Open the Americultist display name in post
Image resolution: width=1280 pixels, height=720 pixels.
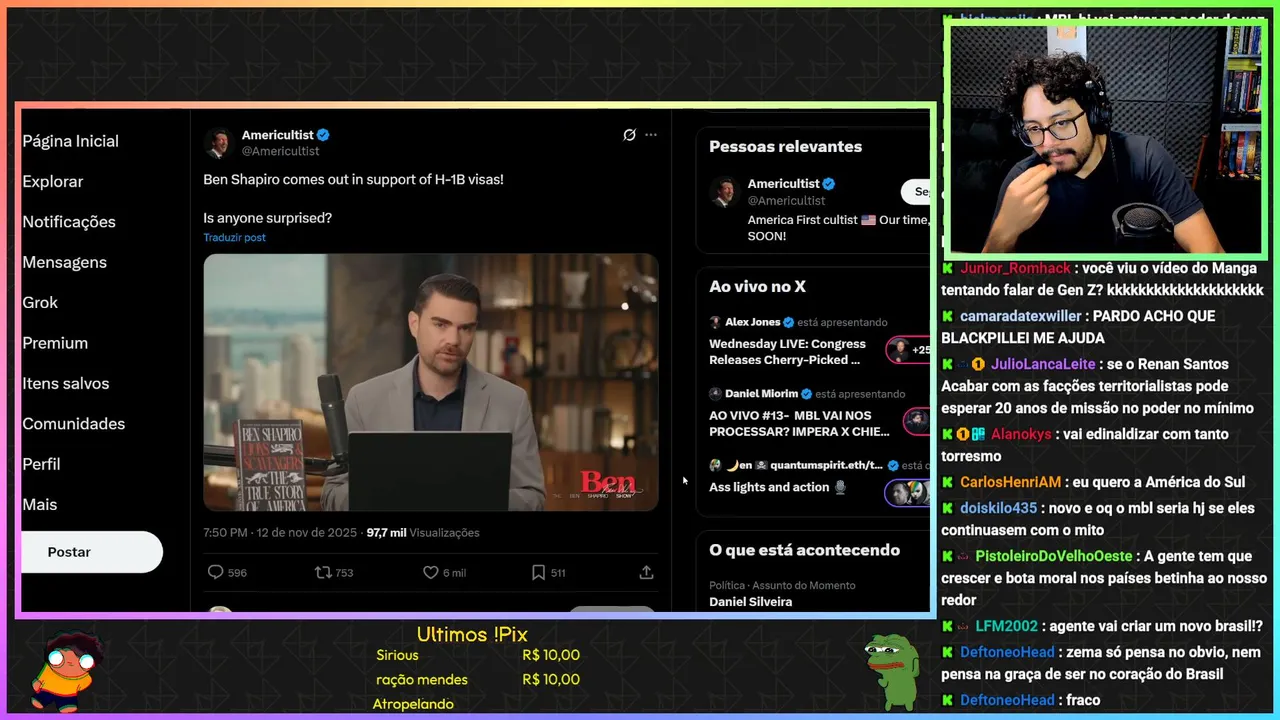coord(278,135)
